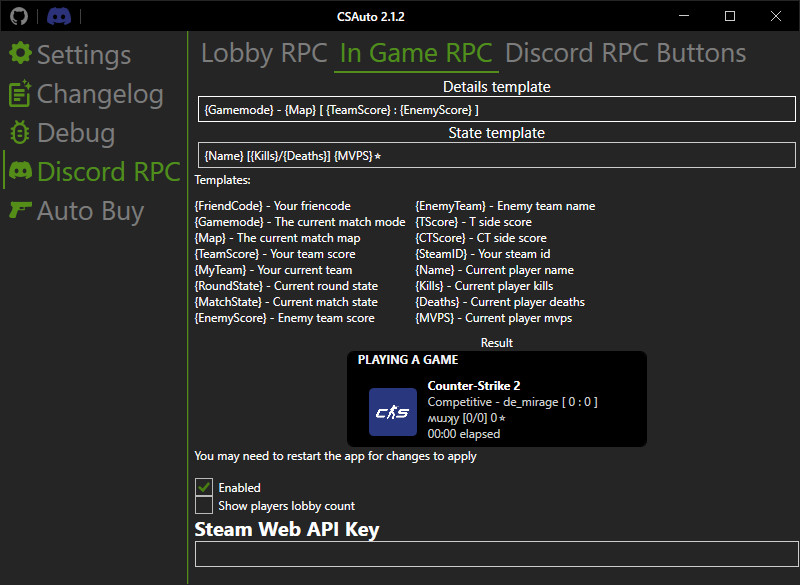This screenshot has width=800, height=585.
Task: Click the Competitive - de_mirage result line
Action: click(512, 402)
